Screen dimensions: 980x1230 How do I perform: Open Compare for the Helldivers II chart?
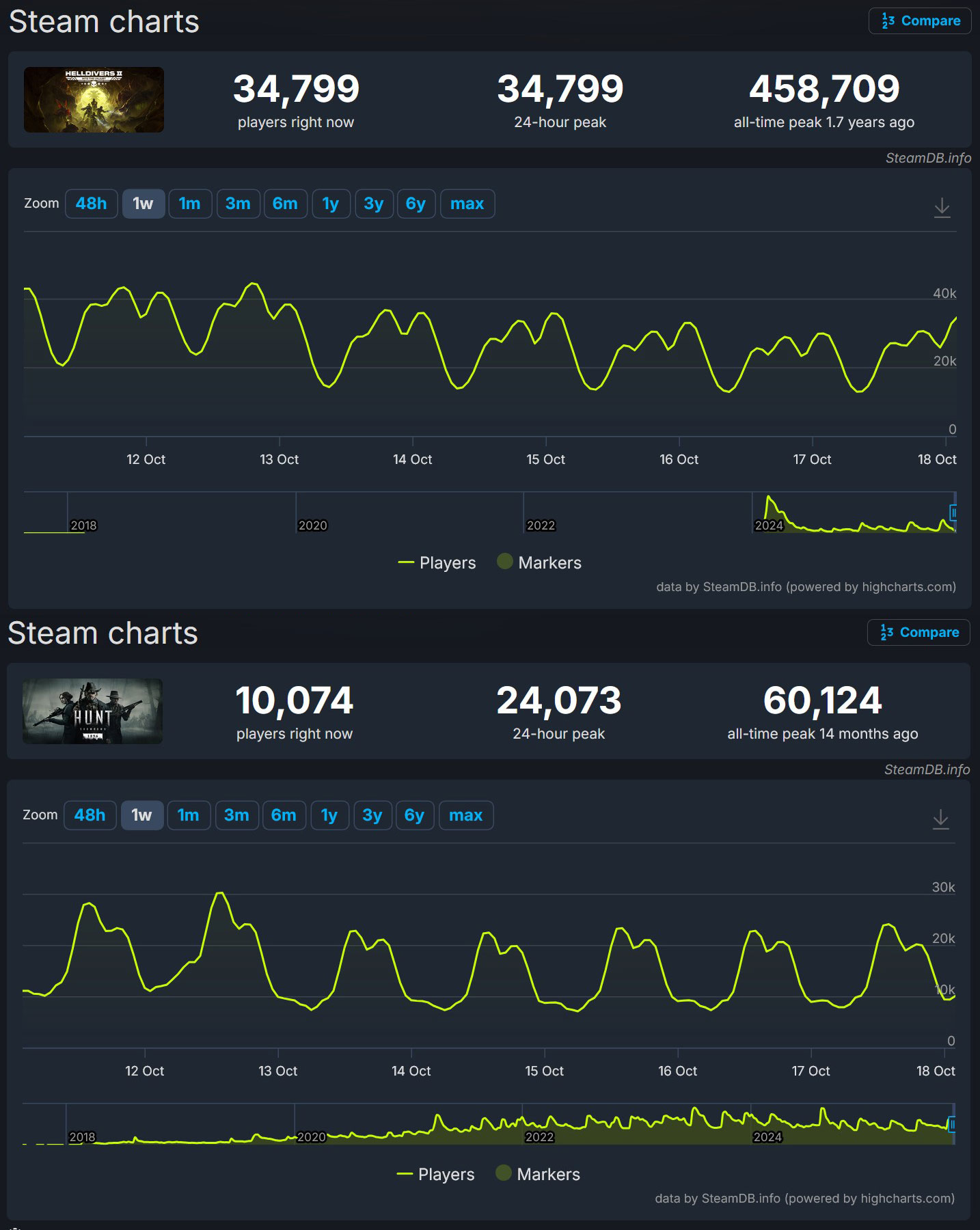(920, 21)
